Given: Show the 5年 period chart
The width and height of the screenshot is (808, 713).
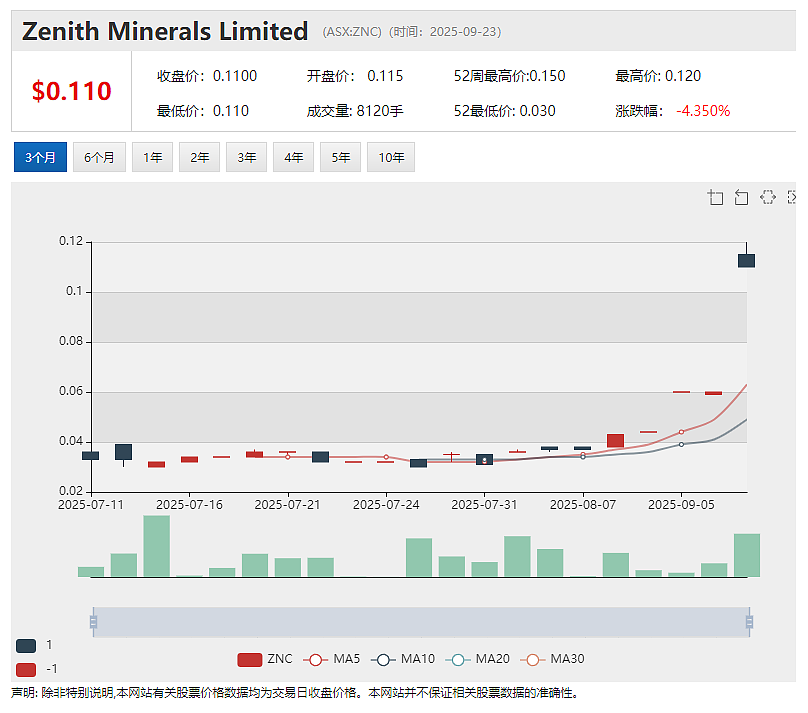Looking at the screenshot, I should click(x=340, y=157).
